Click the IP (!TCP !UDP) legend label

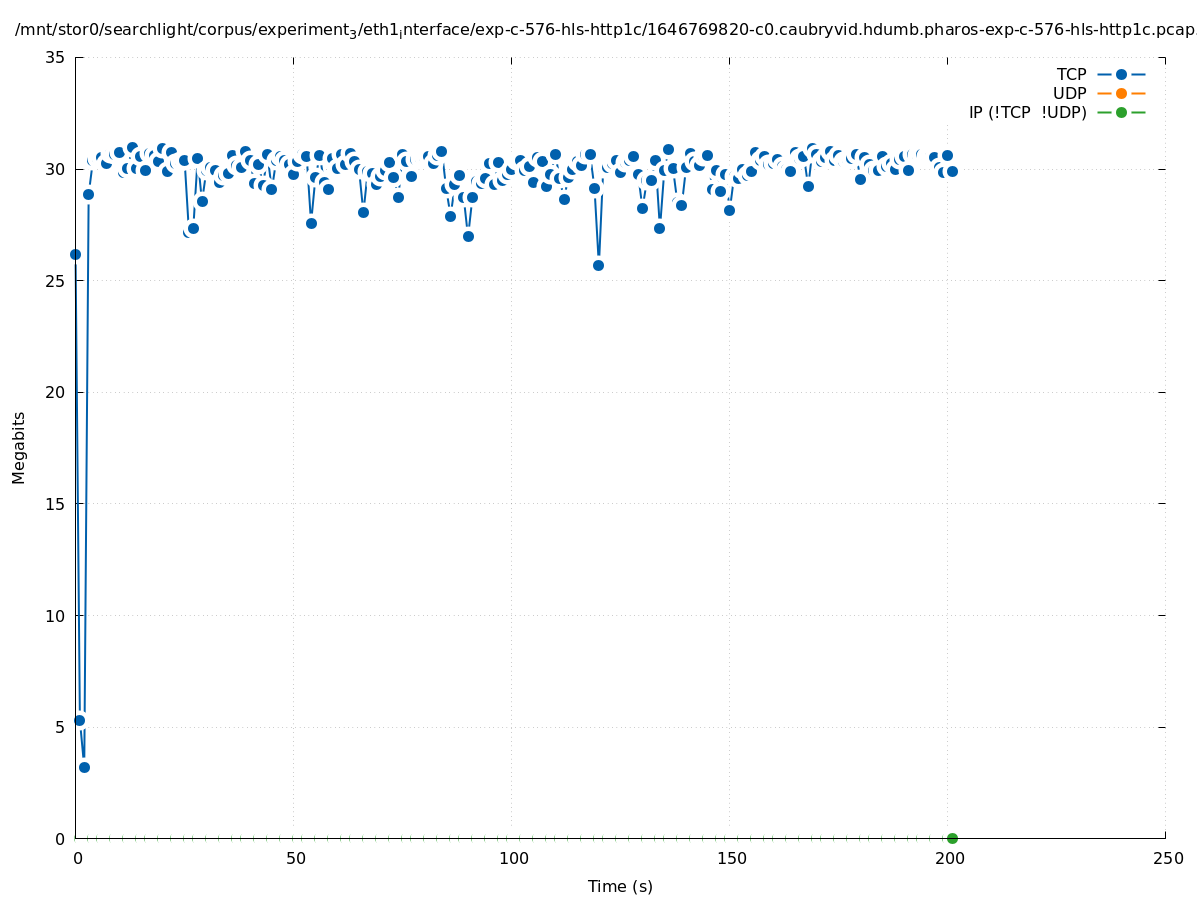(1027, 112)
